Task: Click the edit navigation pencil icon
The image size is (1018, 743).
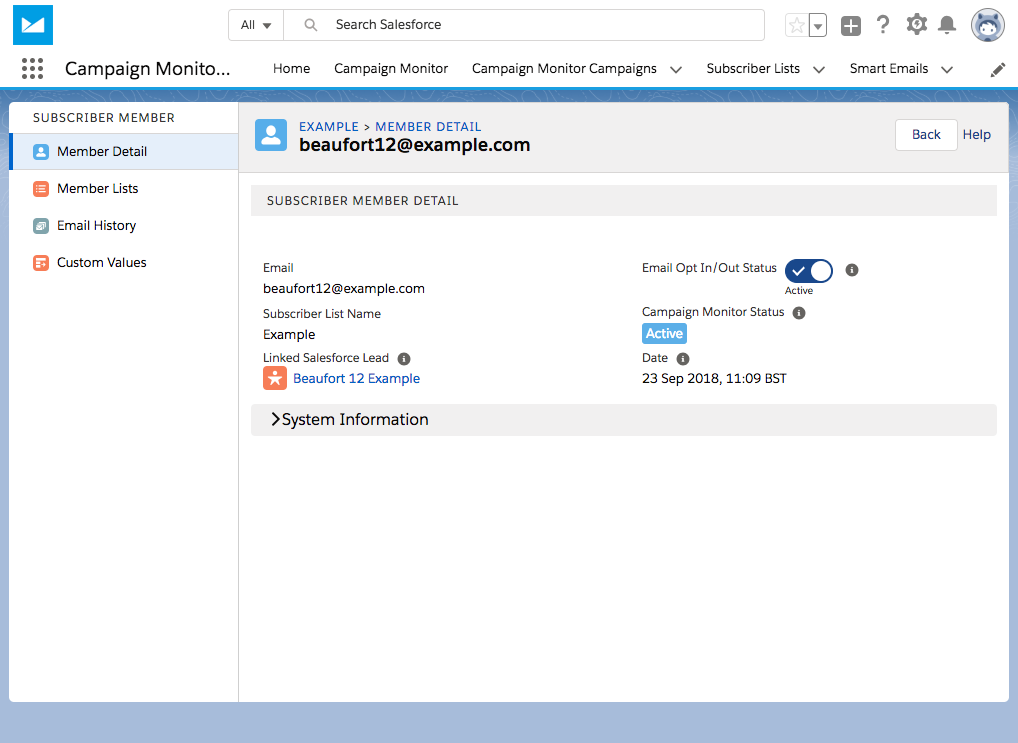Action: coord(998,69)
